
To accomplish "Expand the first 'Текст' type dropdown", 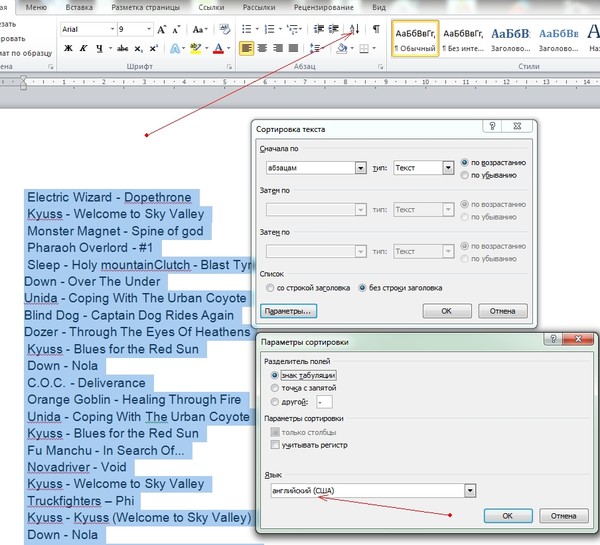I will pyautogui.click(x=448, y=168).
